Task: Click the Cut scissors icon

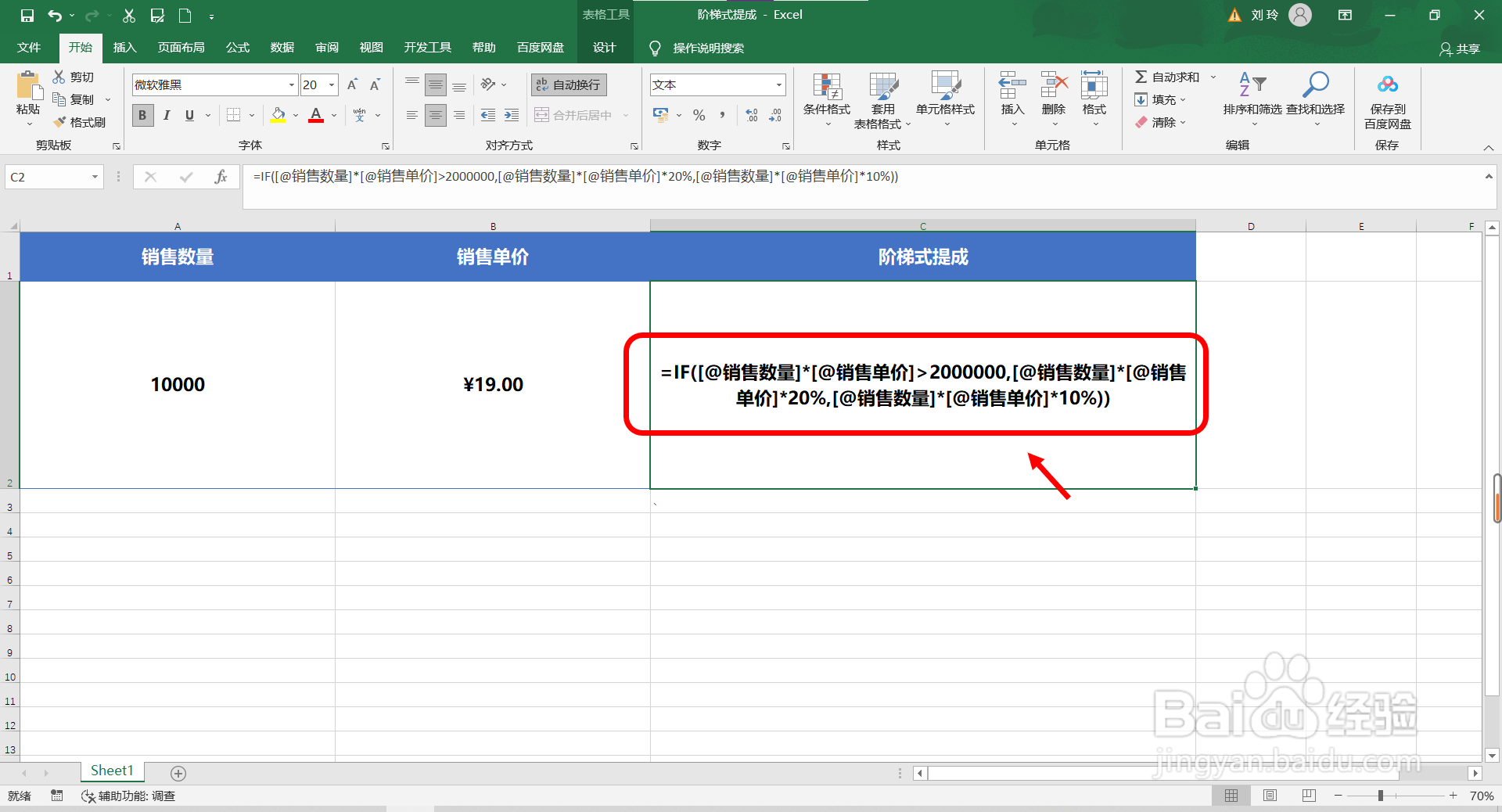Action: pyautogui.click(x=59, y=77)
